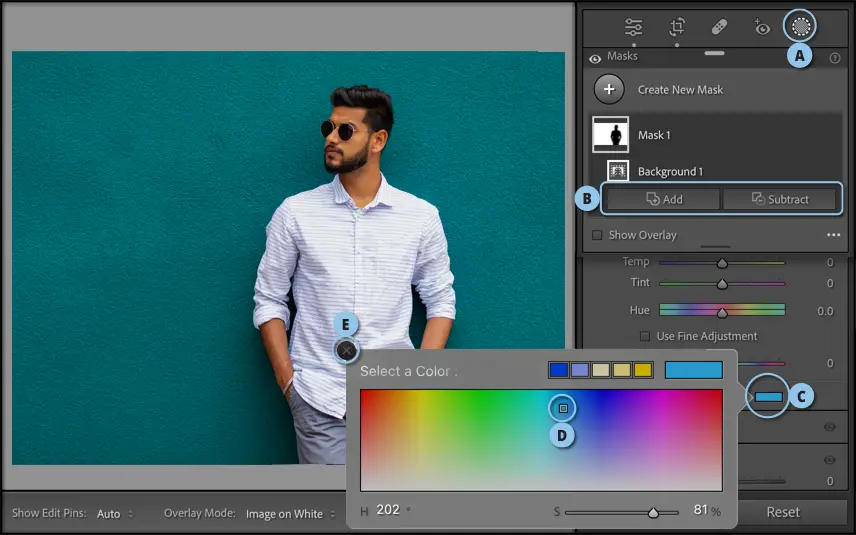The height and width of the screenshot is (535, 856).
Task: Click the Create New Mask plus icon
Action: [609, 89]
